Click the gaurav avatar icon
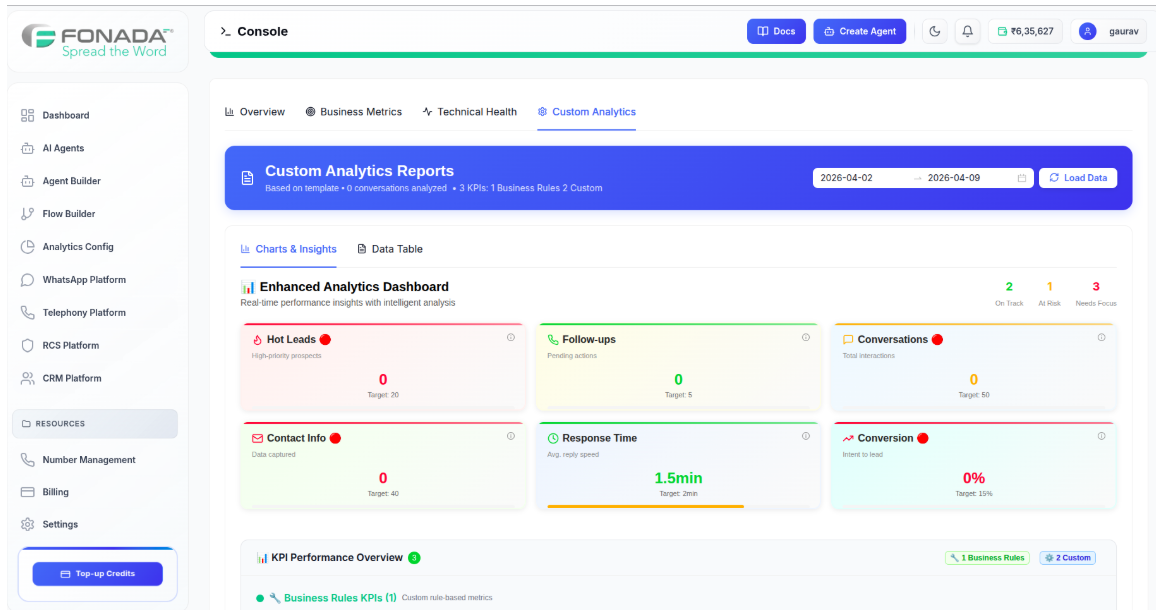1156x613 pixels. 1087,32
